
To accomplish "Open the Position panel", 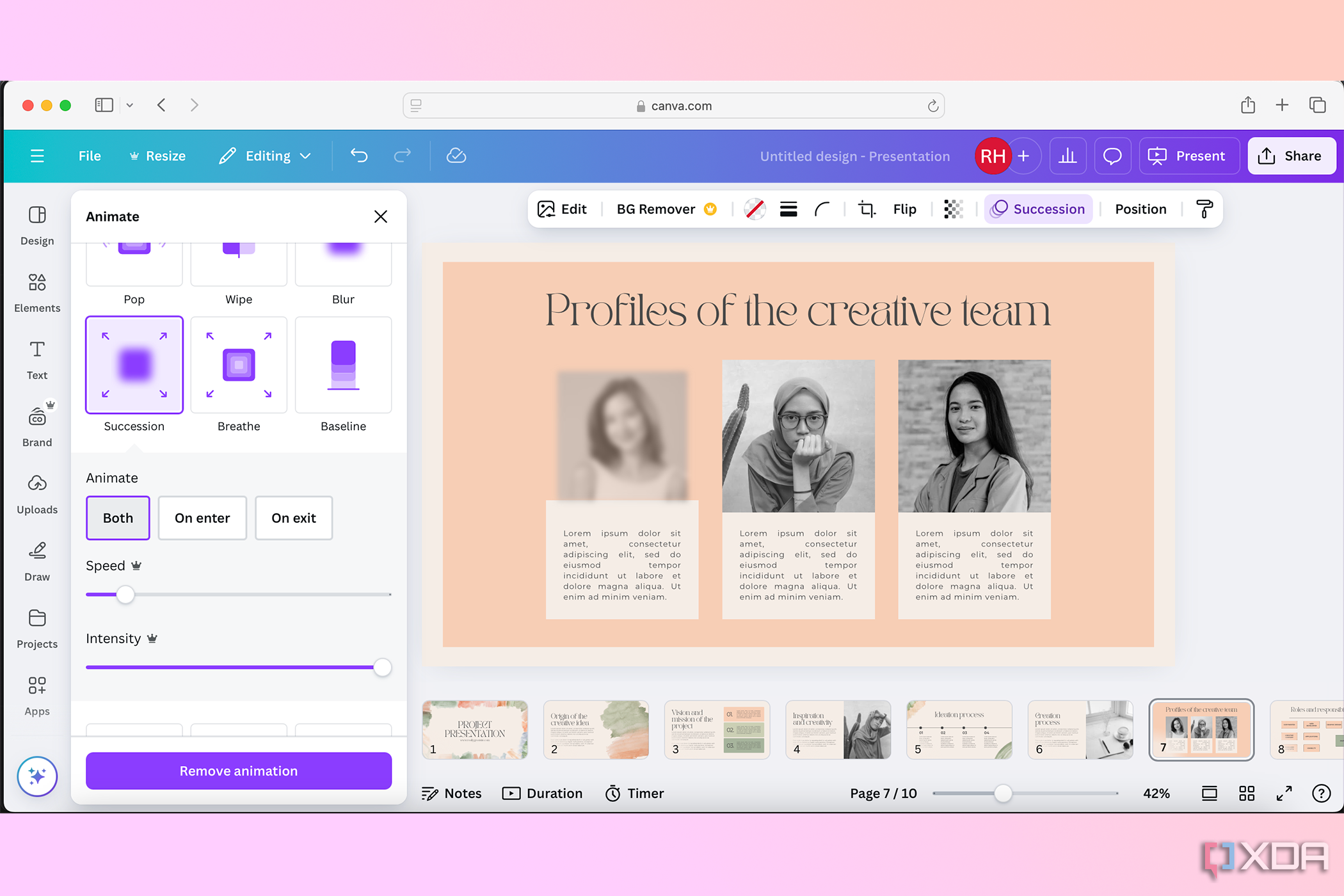I will coord(1140,209).
